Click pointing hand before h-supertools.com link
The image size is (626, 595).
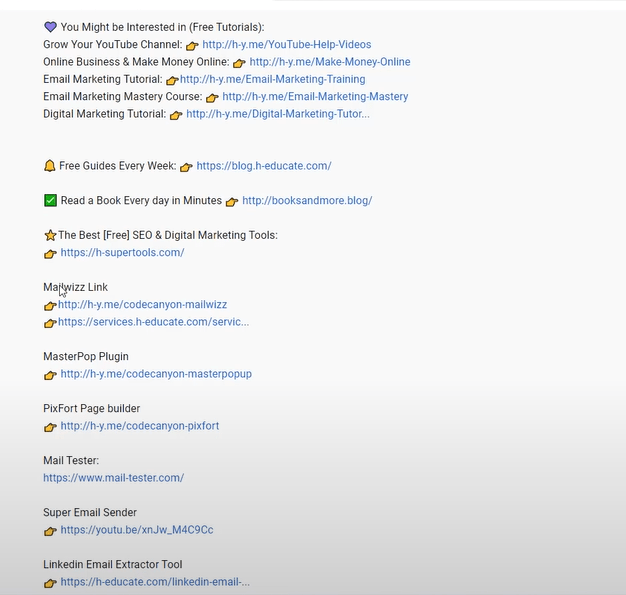pos(50,254)
